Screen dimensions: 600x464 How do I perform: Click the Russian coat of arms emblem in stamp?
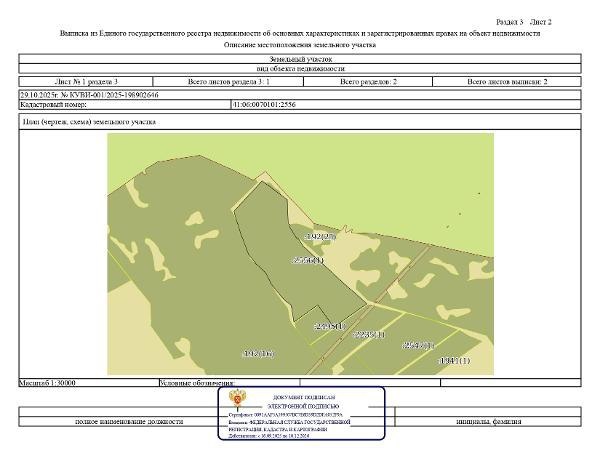pos(238,399)
